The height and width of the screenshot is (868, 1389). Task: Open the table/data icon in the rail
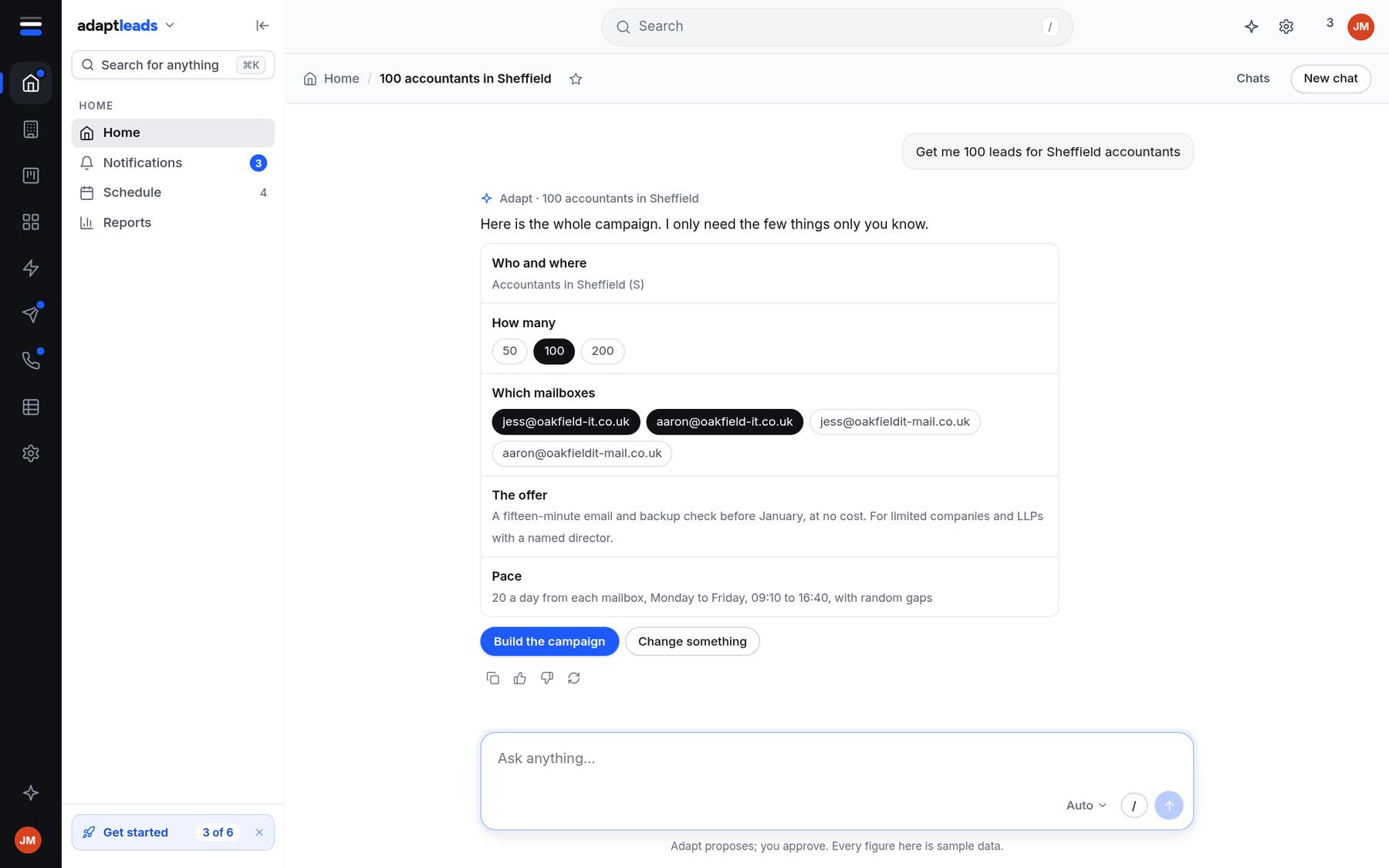[31, 407]
